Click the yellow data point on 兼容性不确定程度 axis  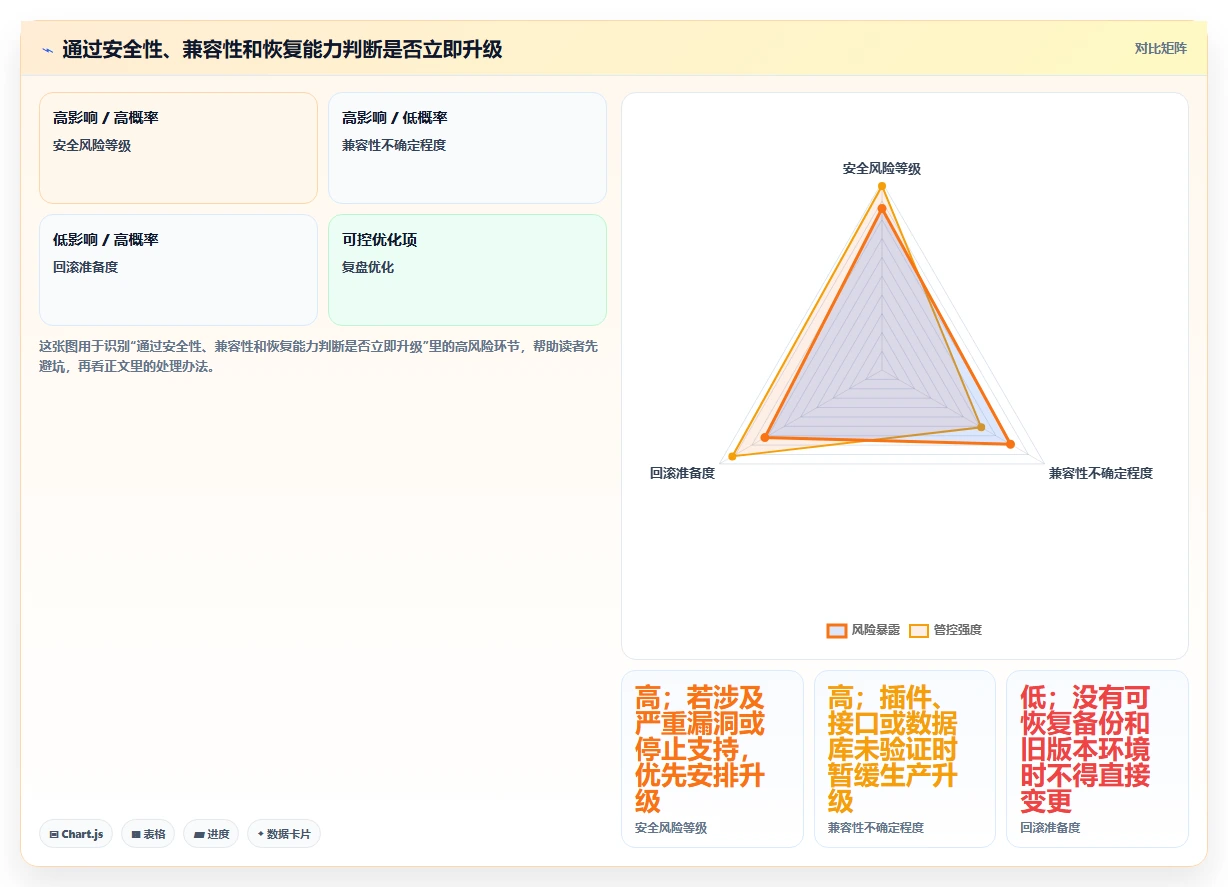981,427
